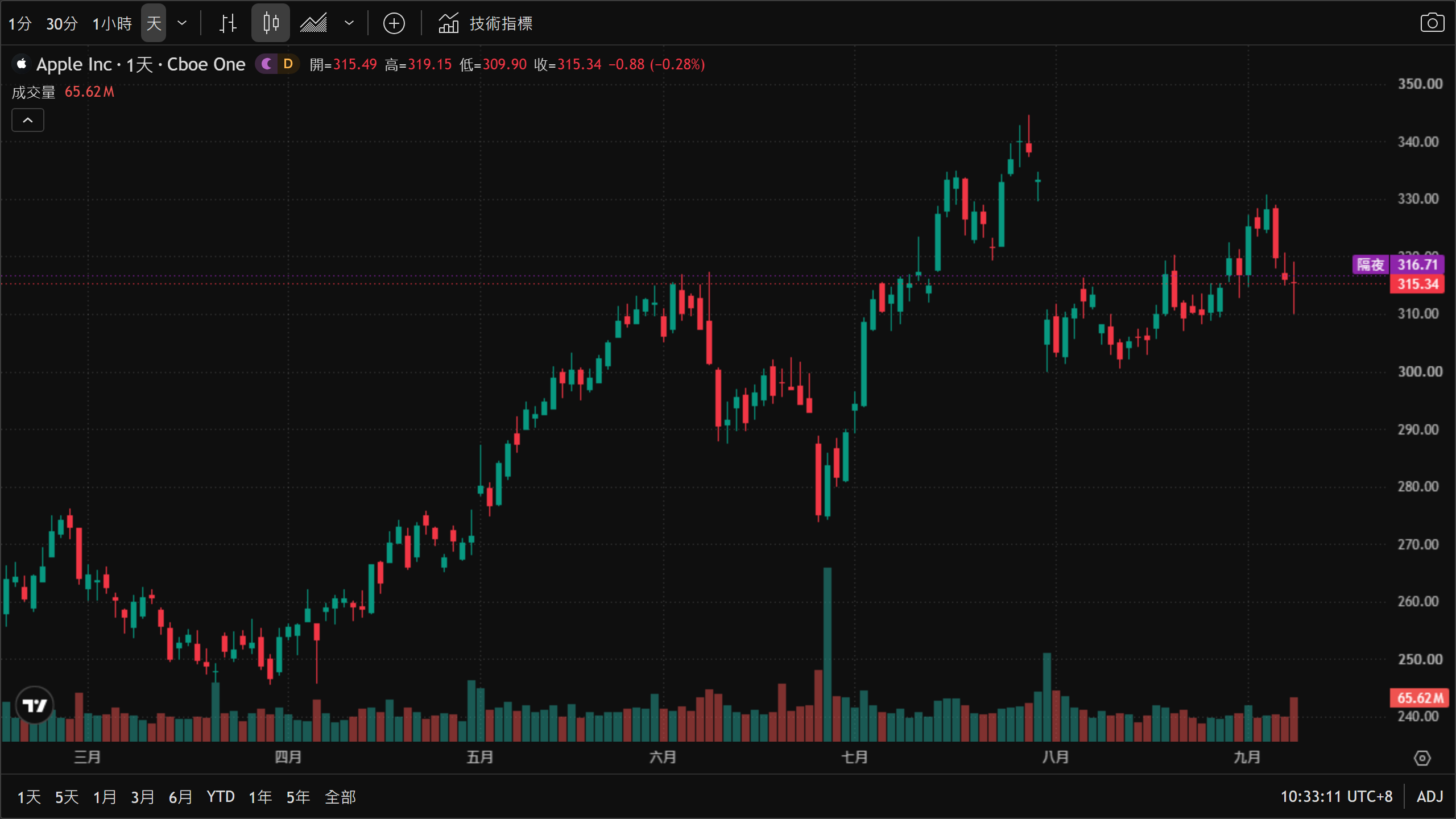Click the 成交量 volume legend

[34, 92]
